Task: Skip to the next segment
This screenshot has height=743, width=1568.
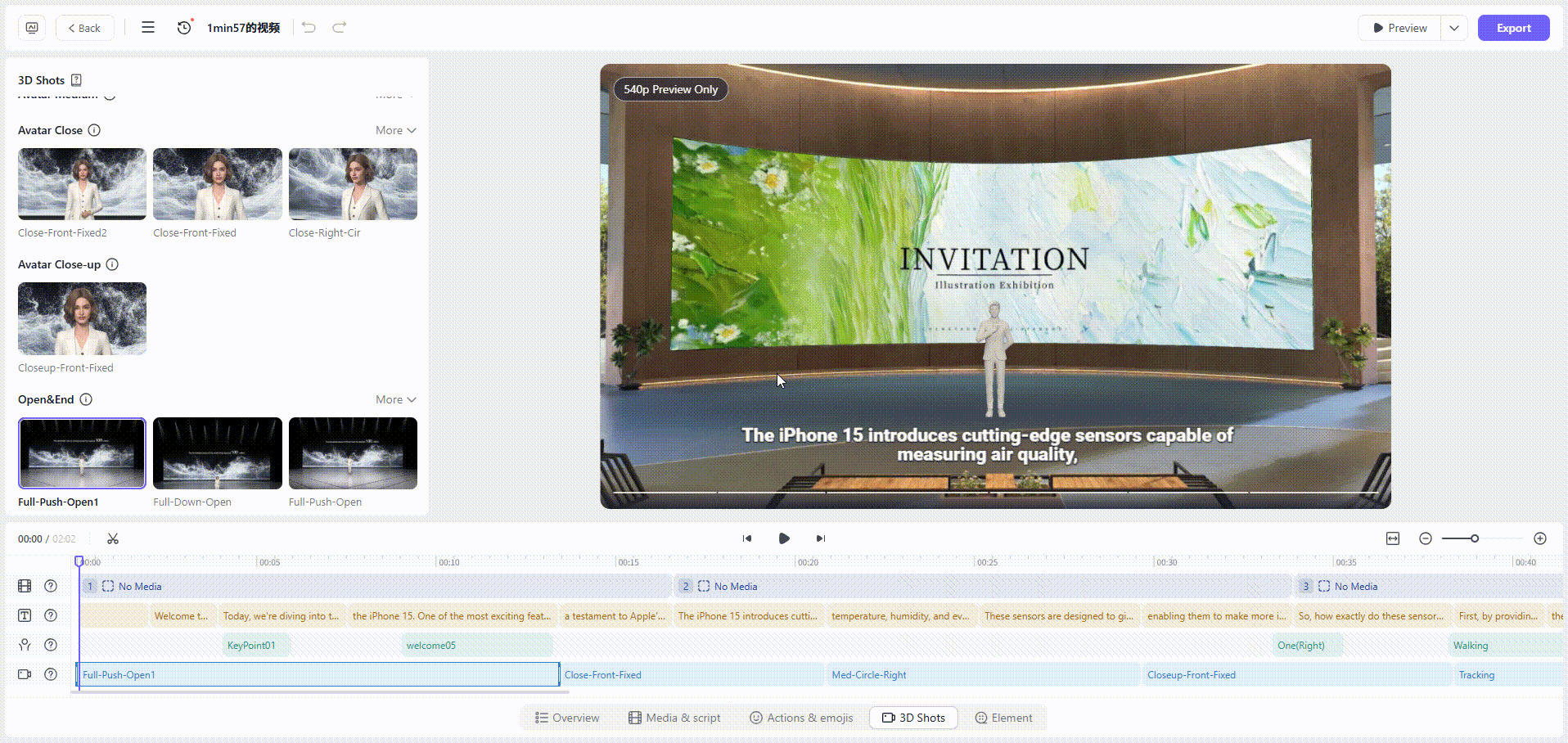Action: click(821, 538)
